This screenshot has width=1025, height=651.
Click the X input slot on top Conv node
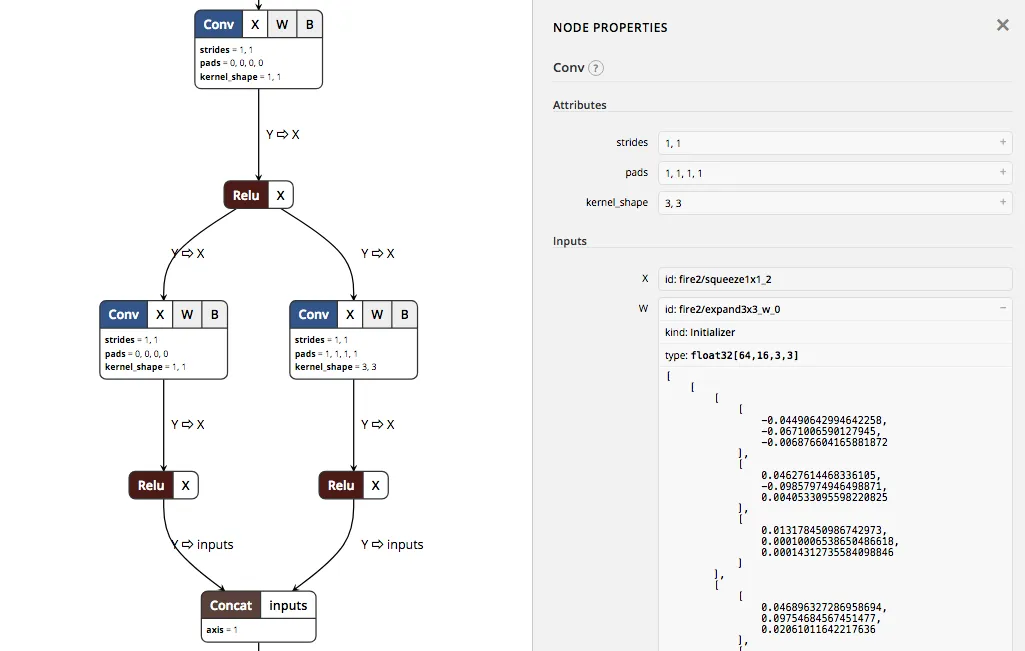point(254,24)
